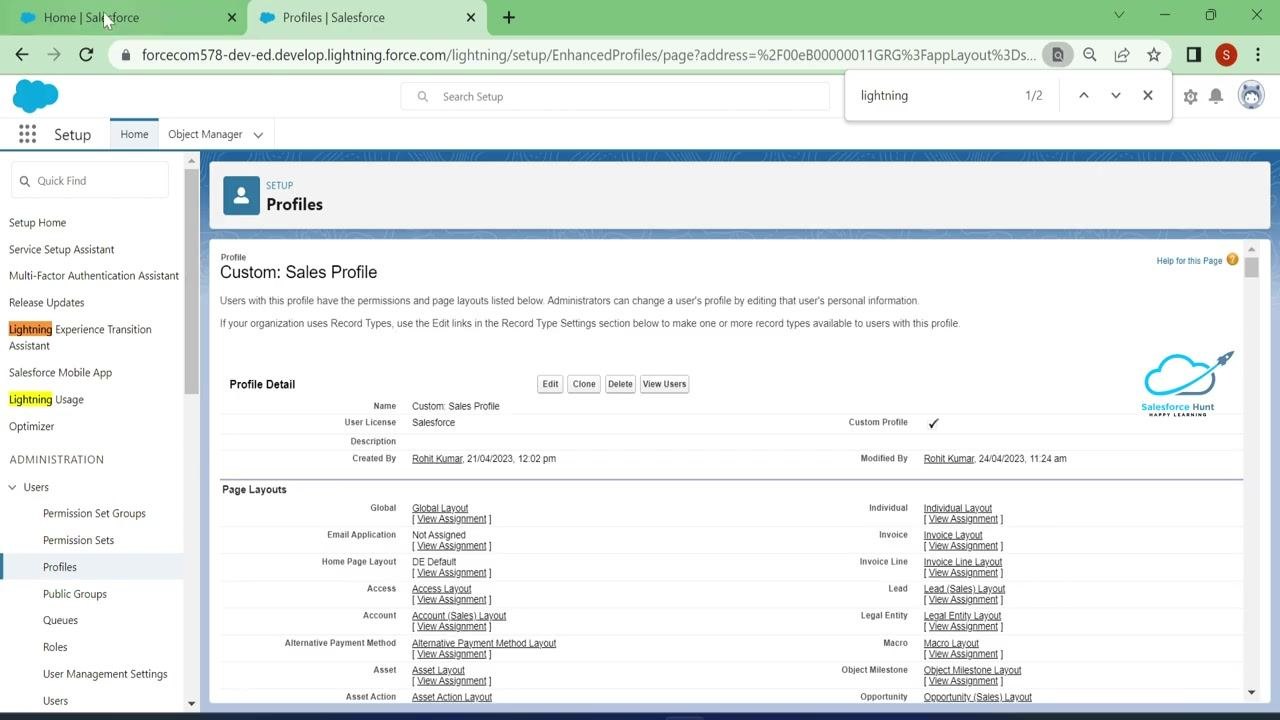Close the Profiles | Salesforce tab
The height and width of the screenshot is (720, 1280).
tap(471, 17)
